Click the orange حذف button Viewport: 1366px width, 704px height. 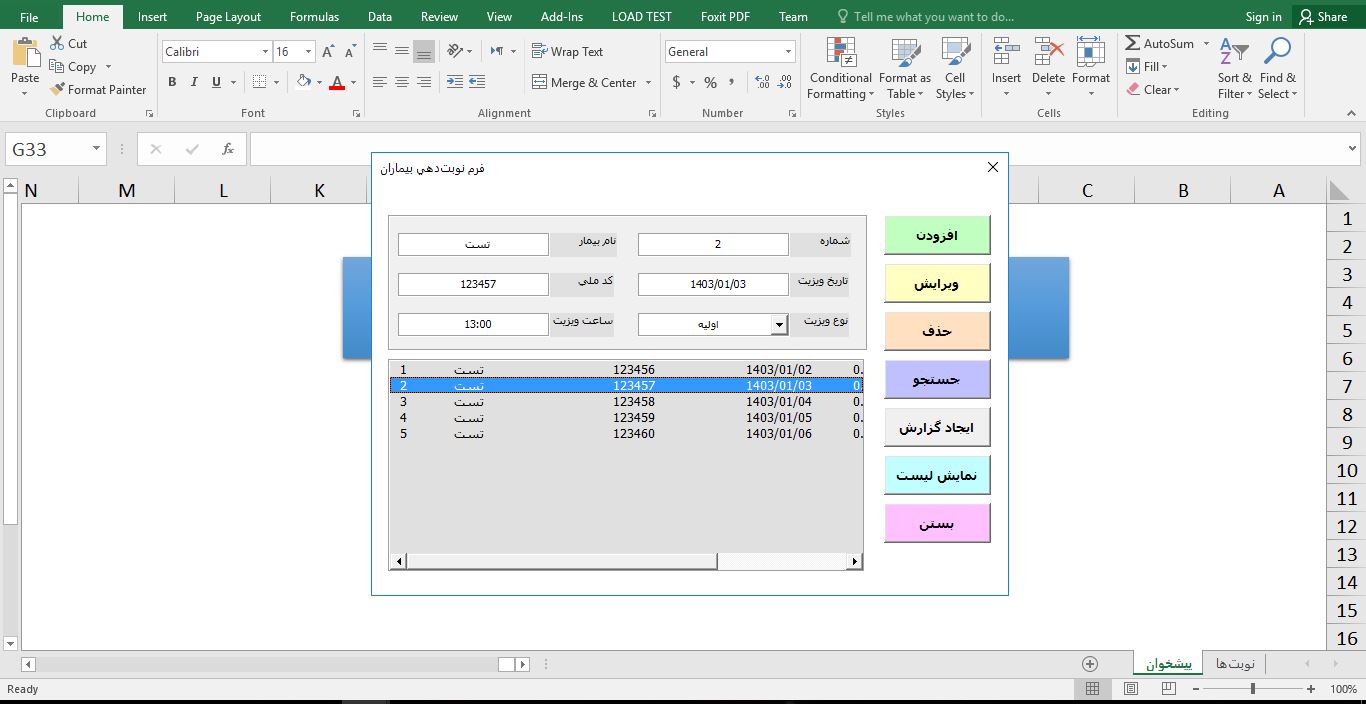point(937,331)
